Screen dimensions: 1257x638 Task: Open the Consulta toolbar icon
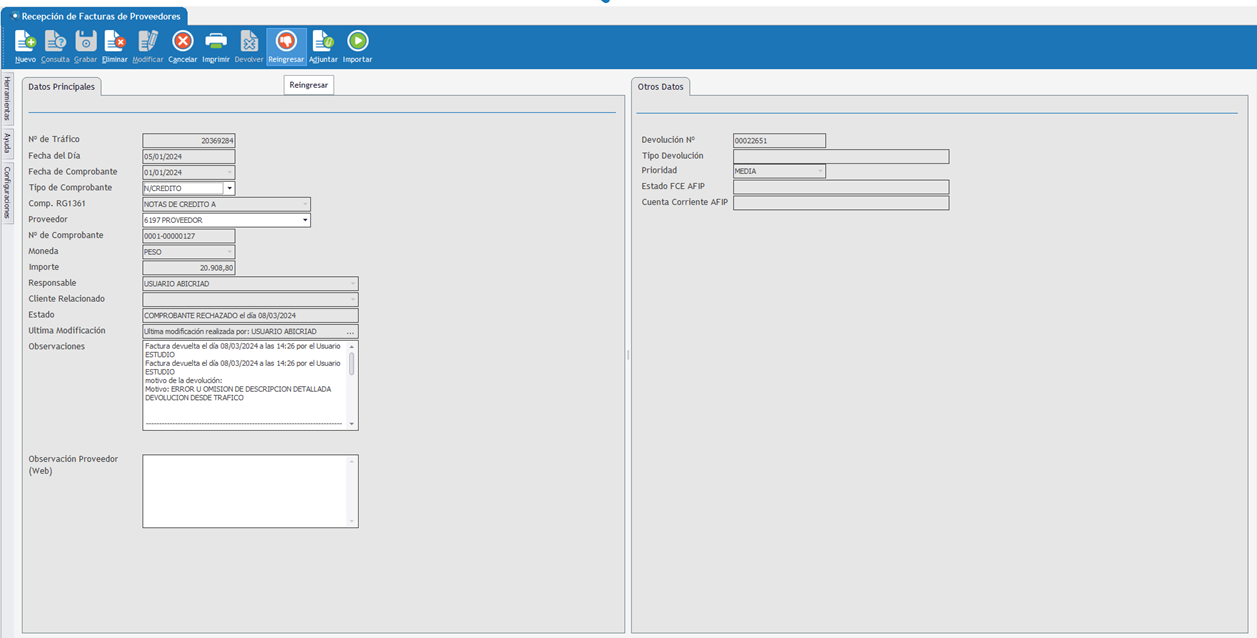pyautogui.click(x=55, y=46)
